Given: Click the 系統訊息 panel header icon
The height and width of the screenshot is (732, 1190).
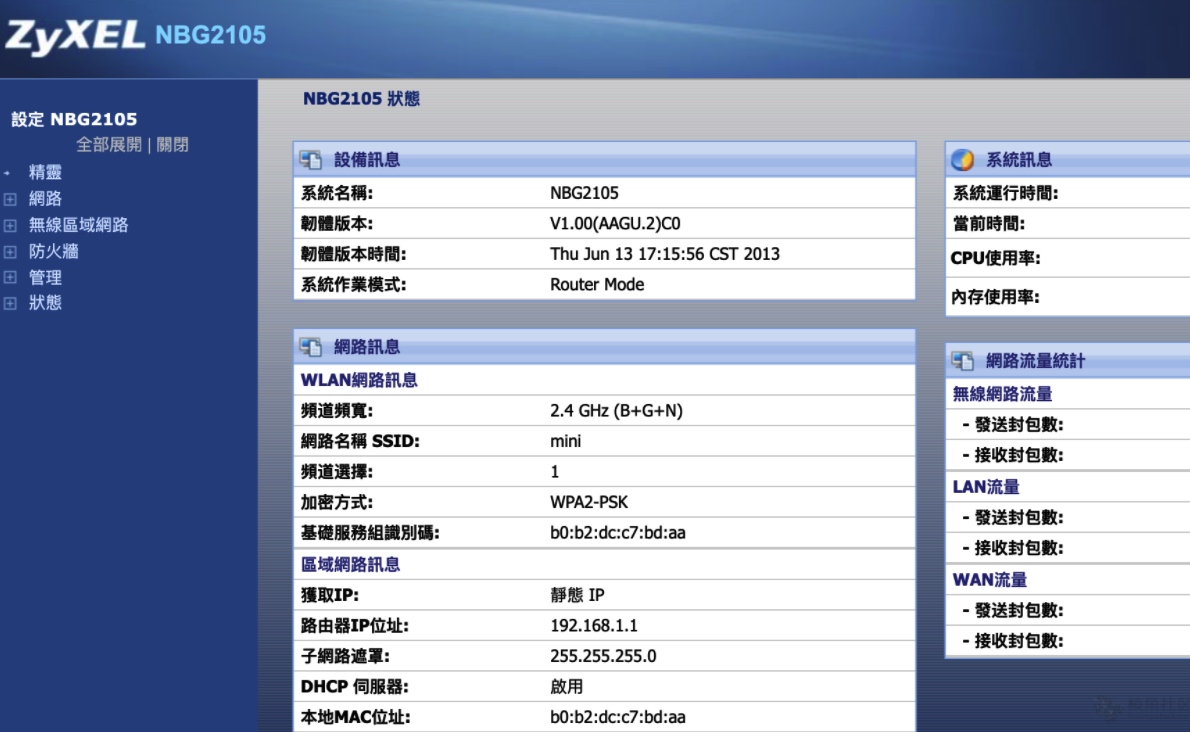Looking at the screenshot, I should click(x=963, y=160).
